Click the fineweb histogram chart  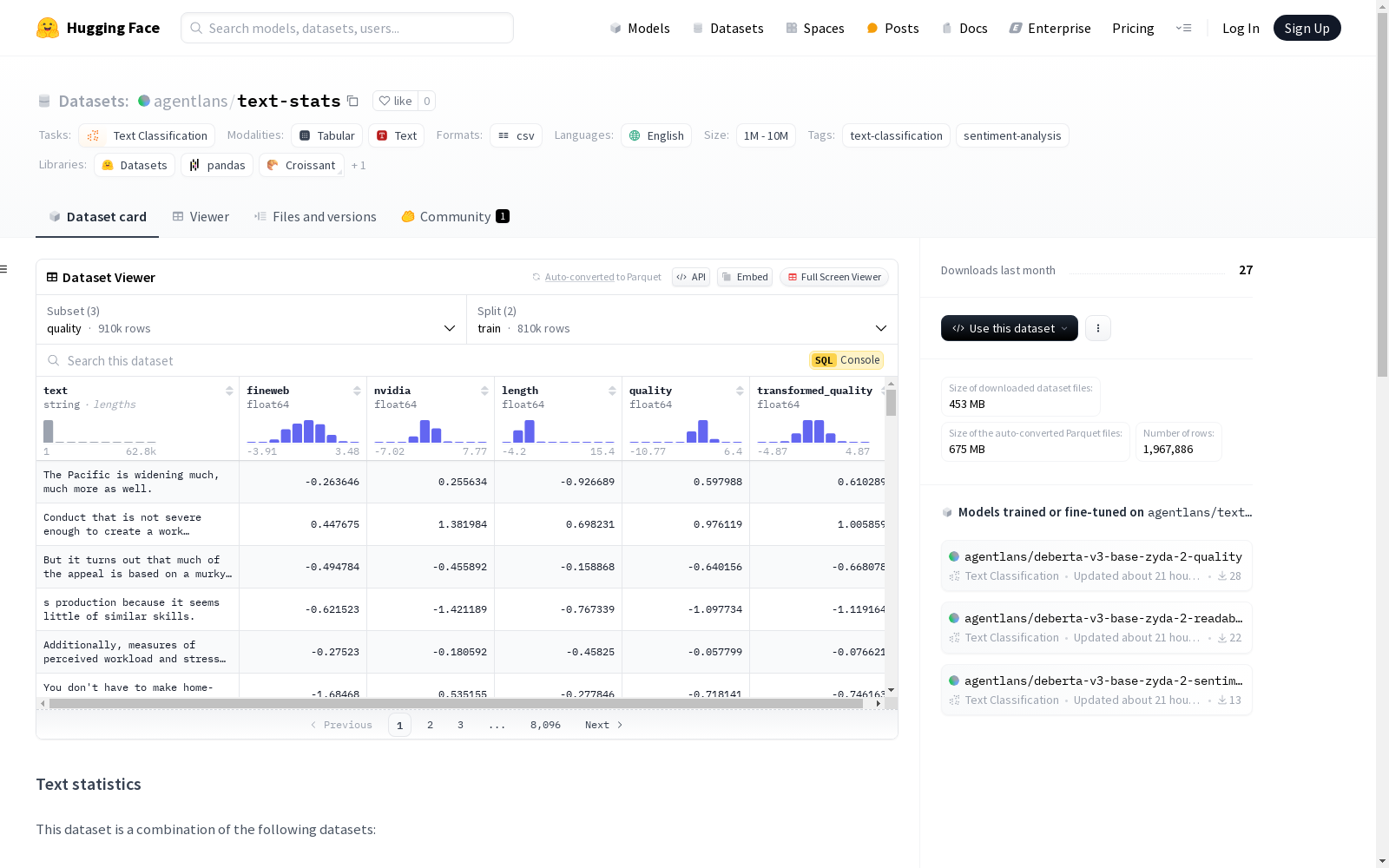click(x=303, y=431)
